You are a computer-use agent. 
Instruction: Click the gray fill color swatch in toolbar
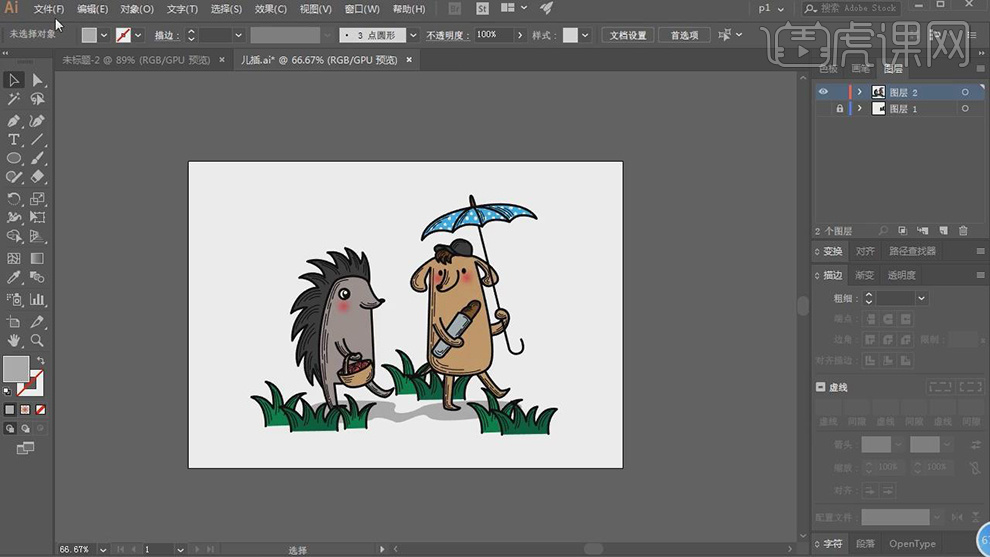pyautogui.click(x=15, y=368)
